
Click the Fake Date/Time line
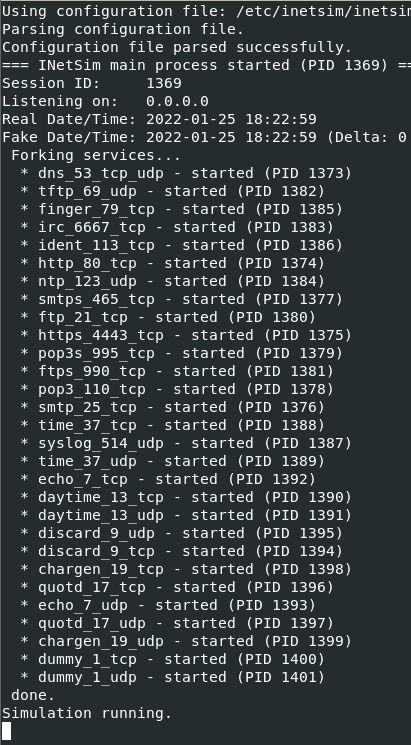point(206,137)
